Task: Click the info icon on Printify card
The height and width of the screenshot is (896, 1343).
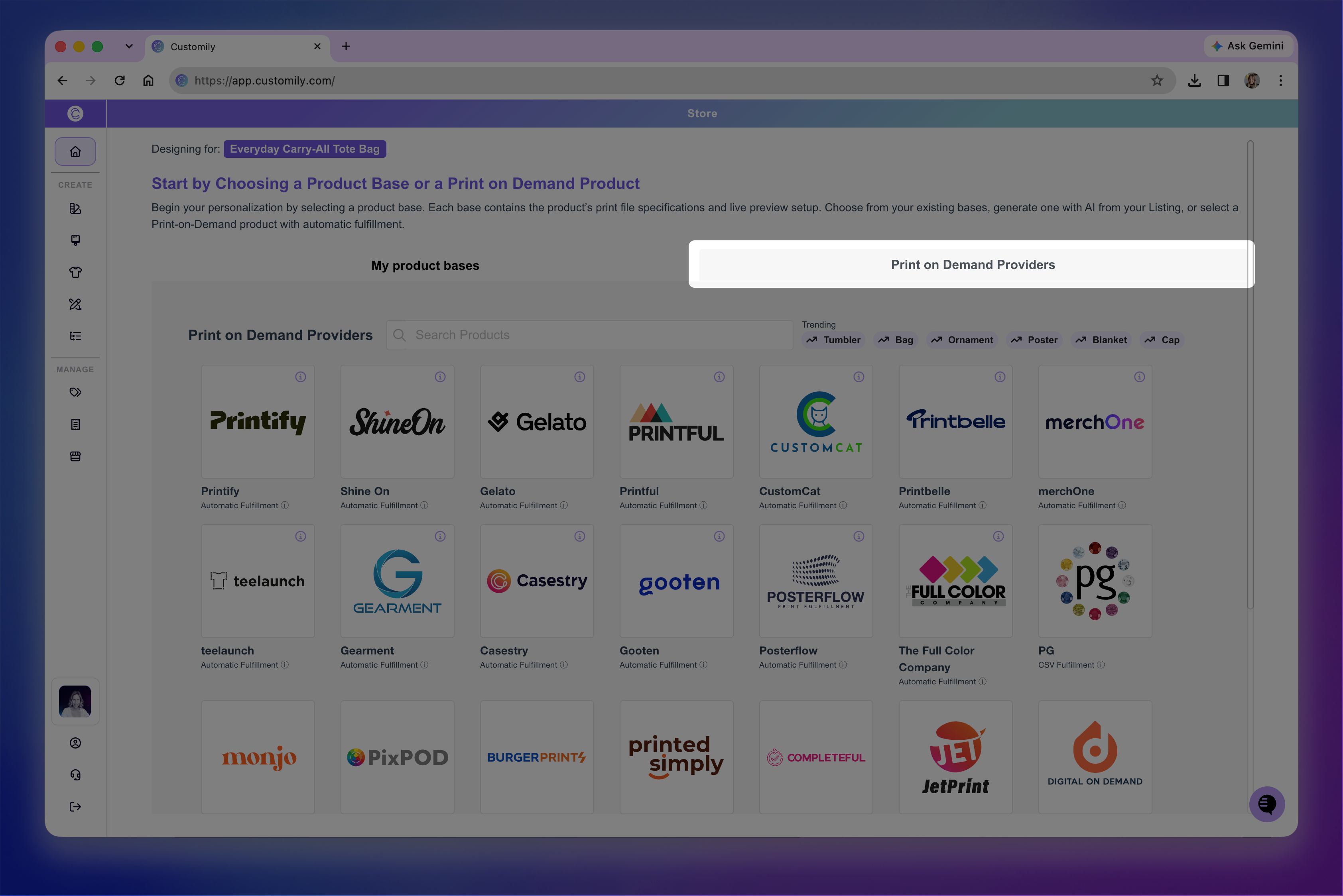Action: [x=301, y=377]
